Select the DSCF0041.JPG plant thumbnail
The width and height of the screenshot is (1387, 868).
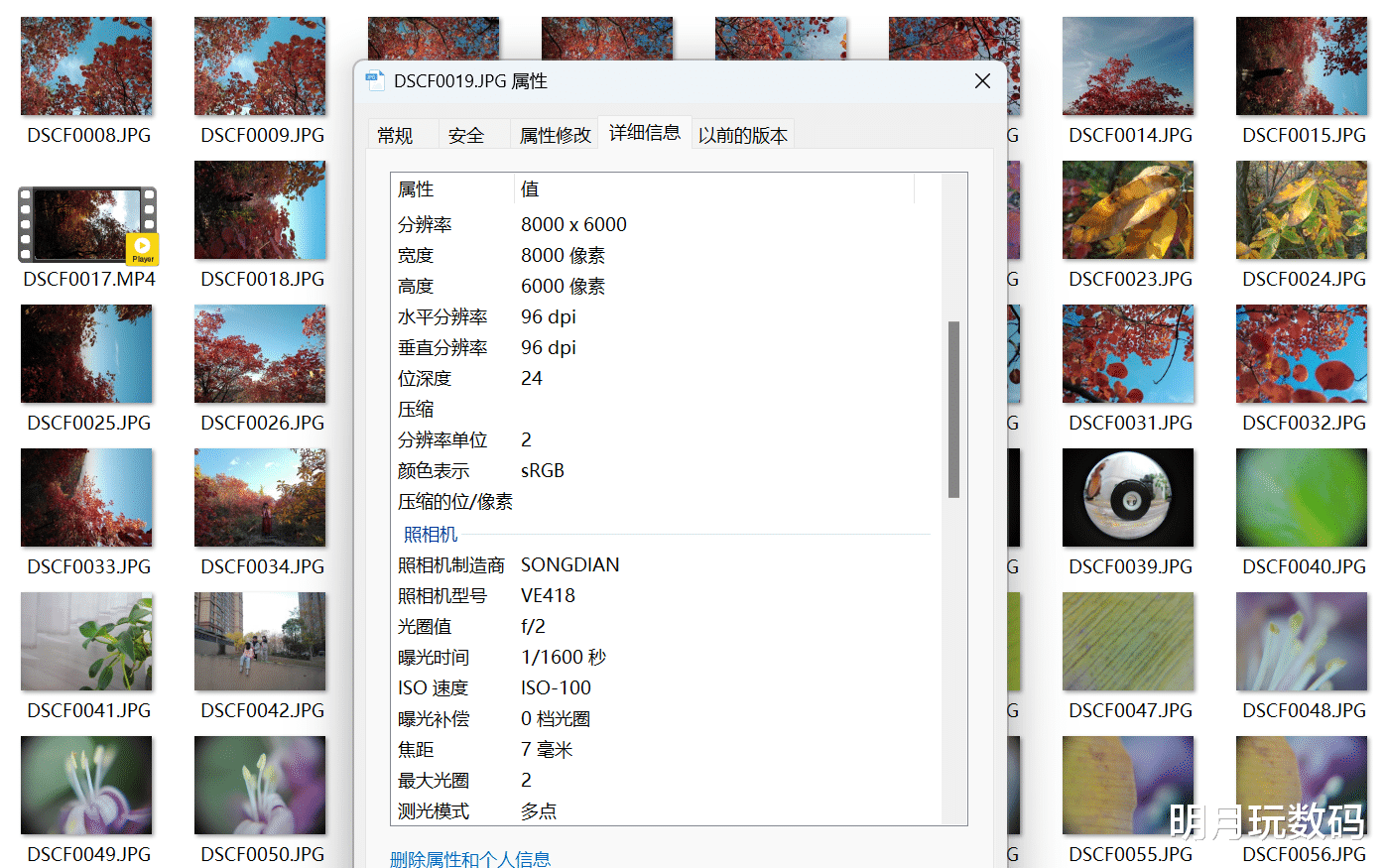pyautogui.click(x=86, y=641)
